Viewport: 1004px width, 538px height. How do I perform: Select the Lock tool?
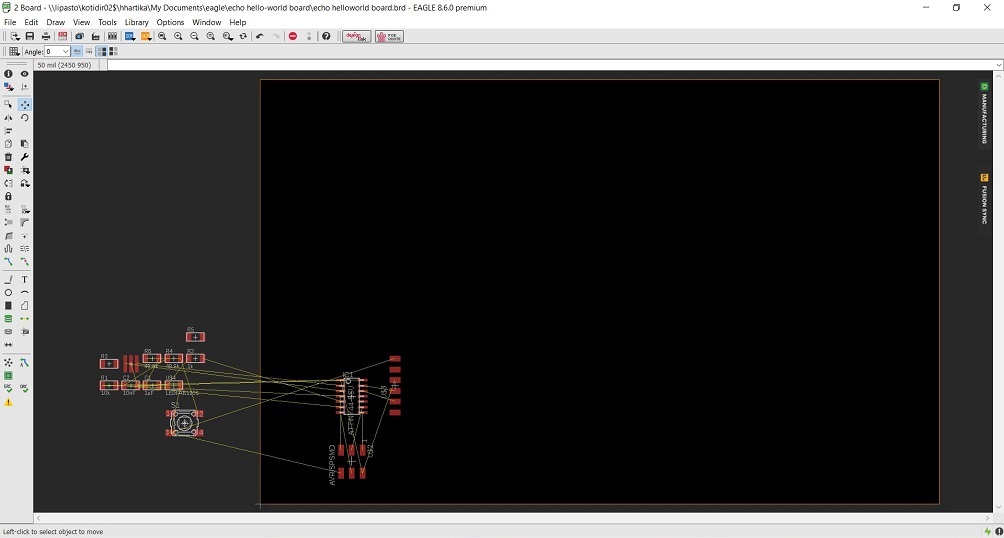[x=8, y=196]
